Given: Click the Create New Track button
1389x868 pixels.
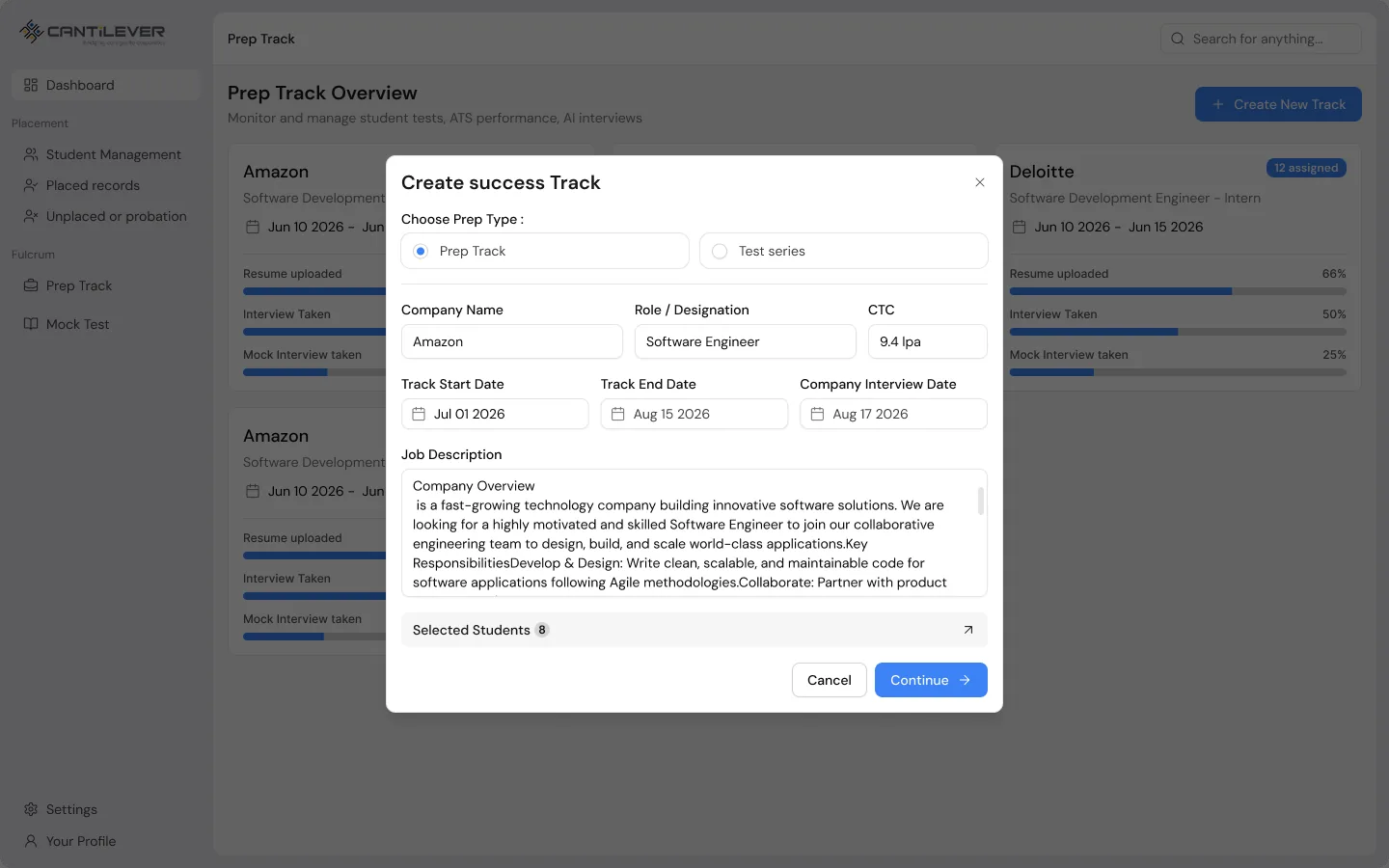Looking at the screenshot, I should [1278, 104].
